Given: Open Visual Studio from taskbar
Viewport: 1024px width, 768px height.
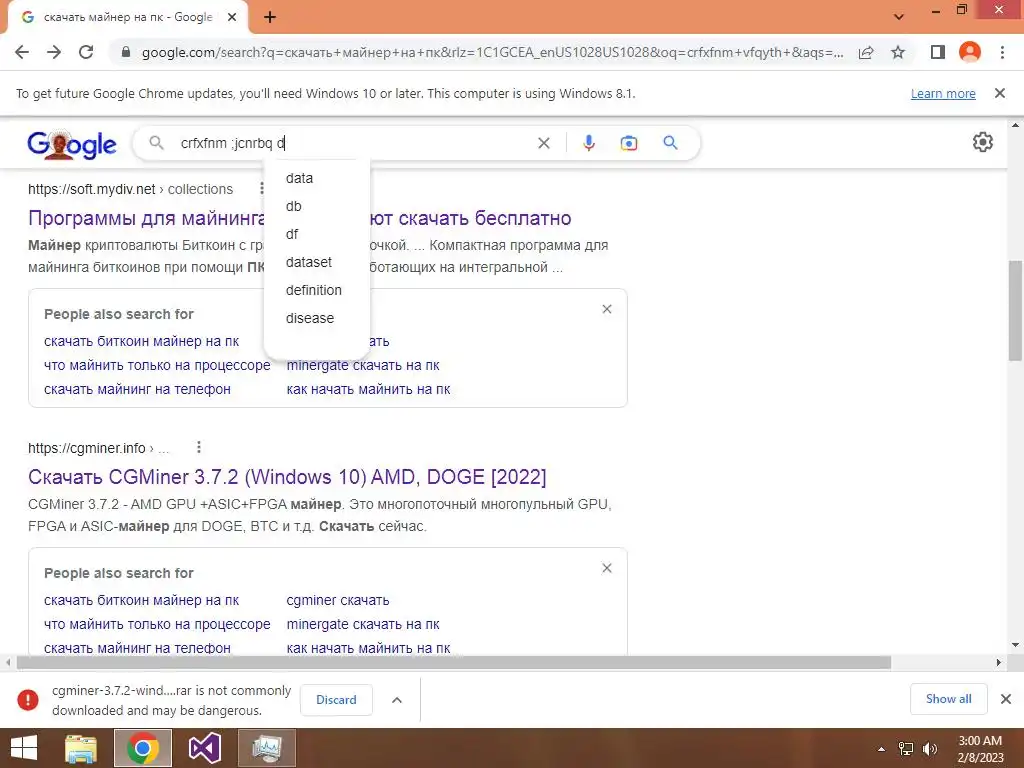Looking at the screenshot, I should pos(204,748).
